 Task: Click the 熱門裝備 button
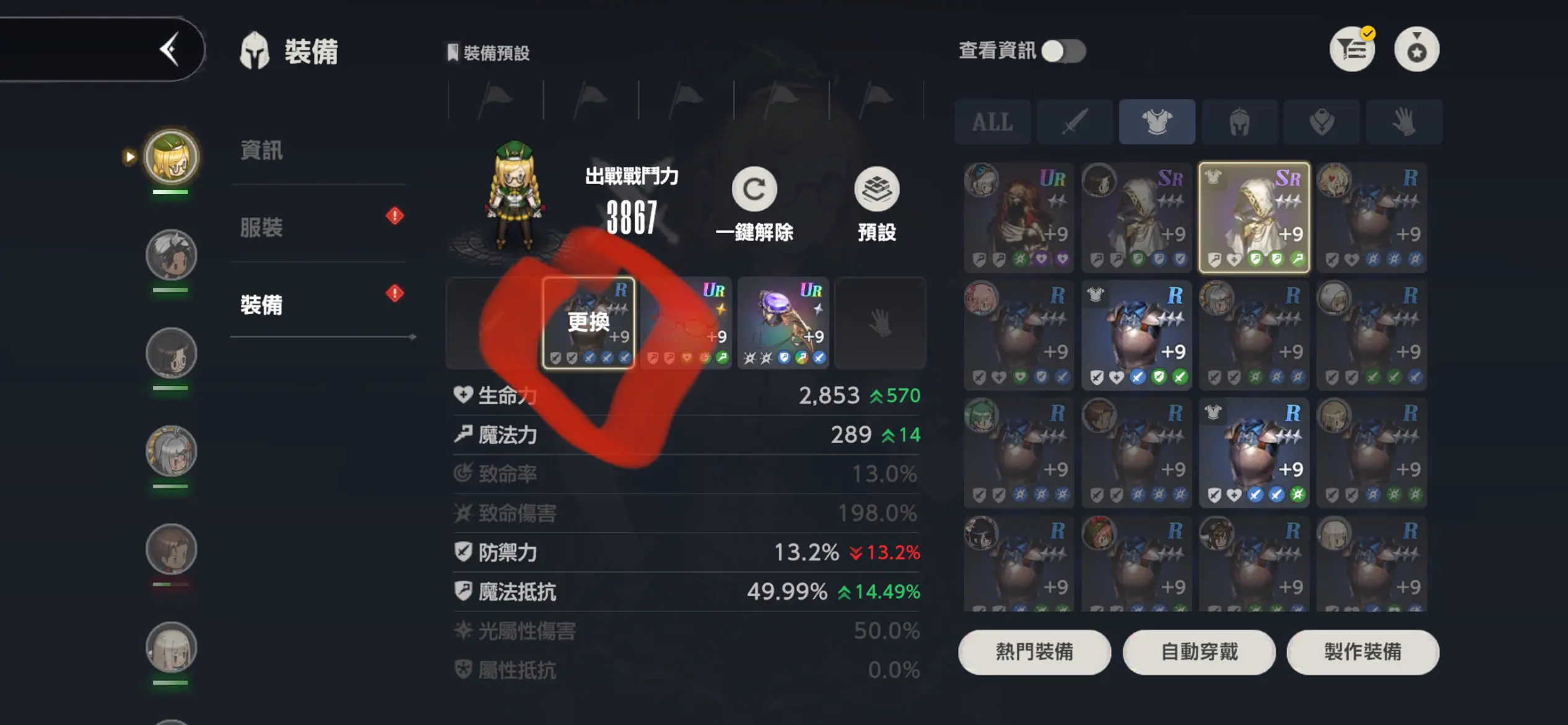1034,652
